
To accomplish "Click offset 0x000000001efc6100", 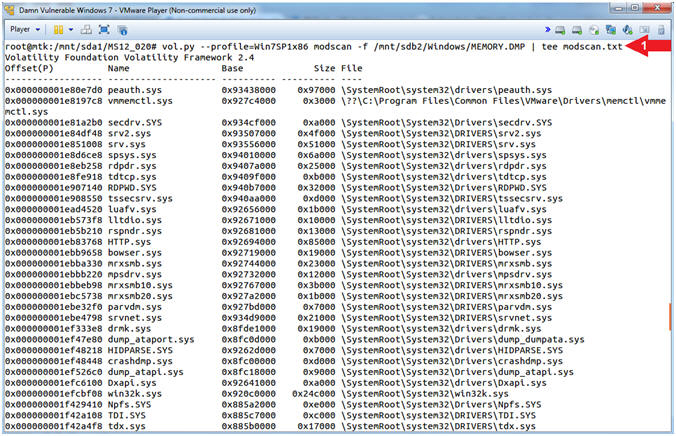I will click(x=53, y=383).
